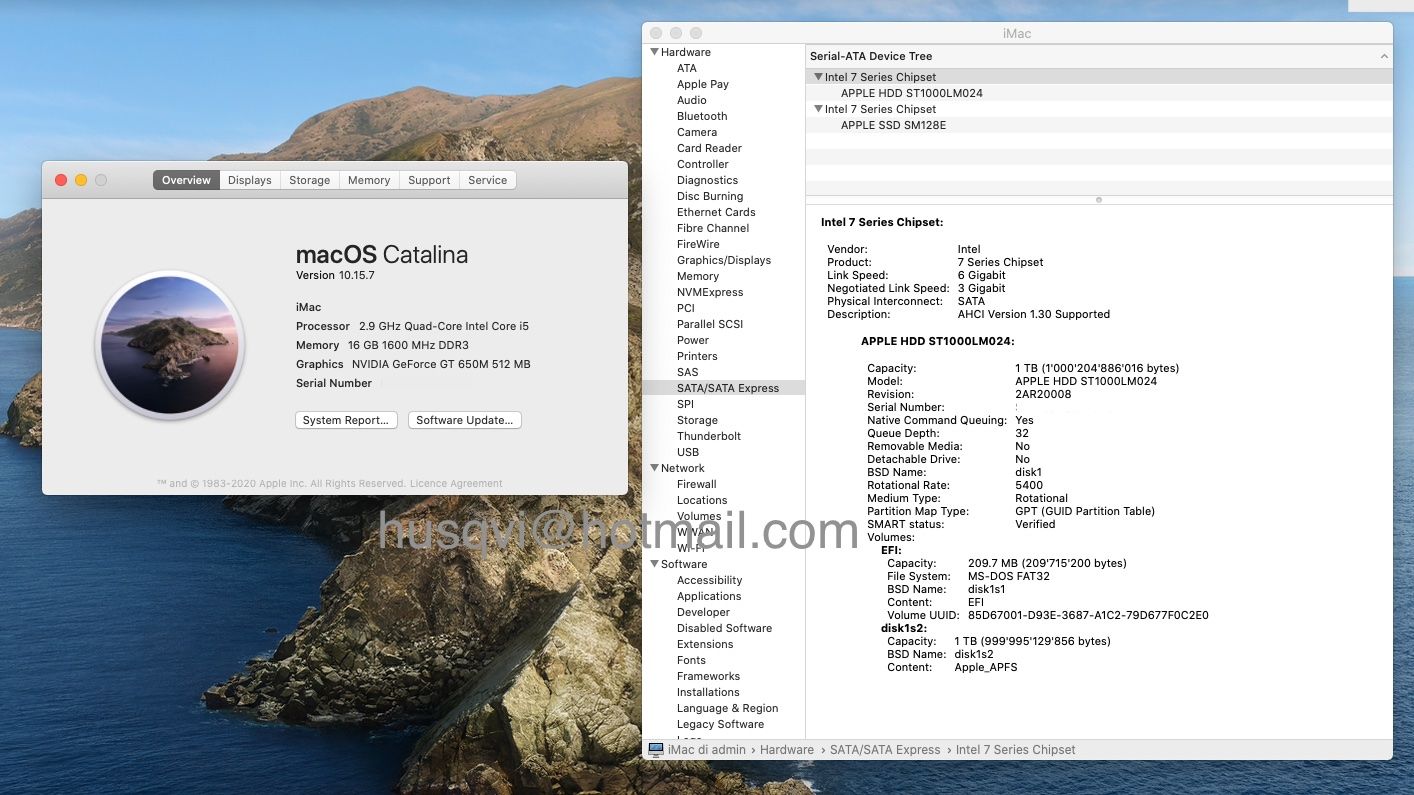Select Developer in the sidebar

pyautogui.click(x=703, y=612)
